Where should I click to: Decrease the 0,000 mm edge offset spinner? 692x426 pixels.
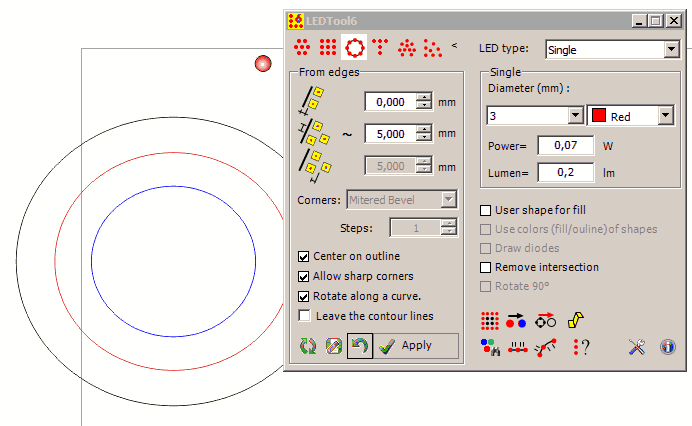coord(424,106)
